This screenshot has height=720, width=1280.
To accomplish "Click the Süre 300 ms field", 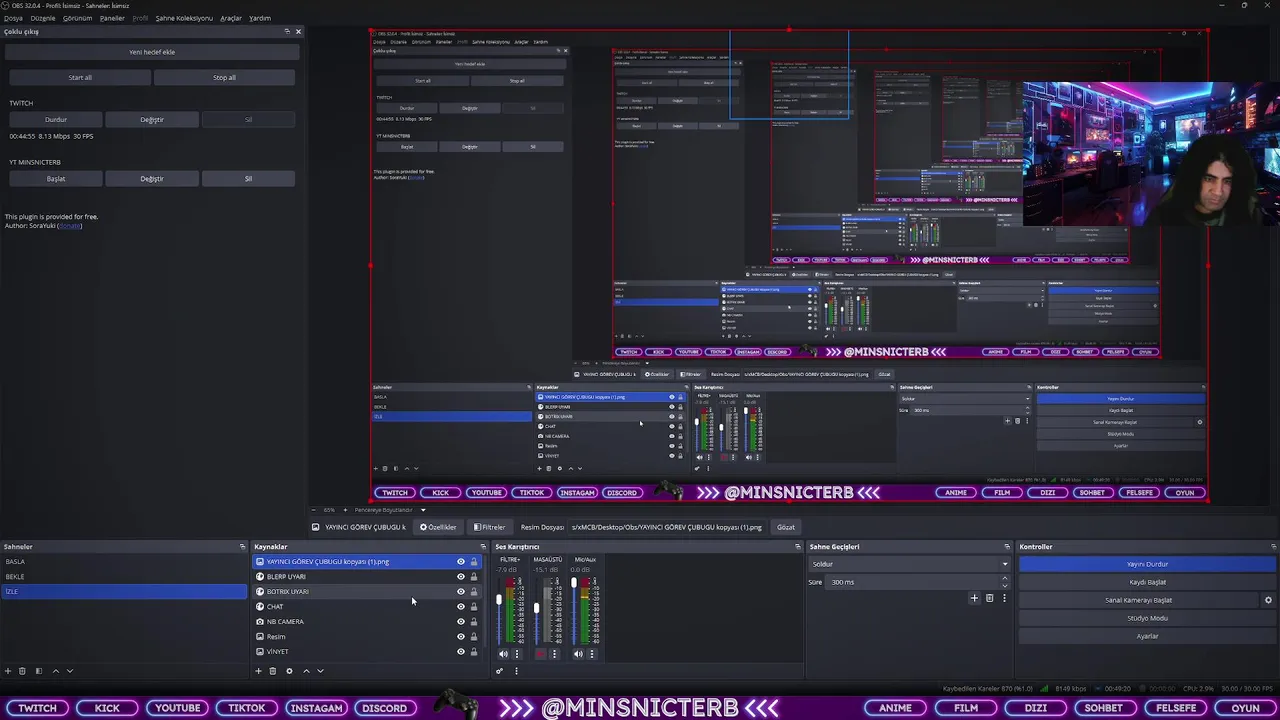I will click(913, 582).
